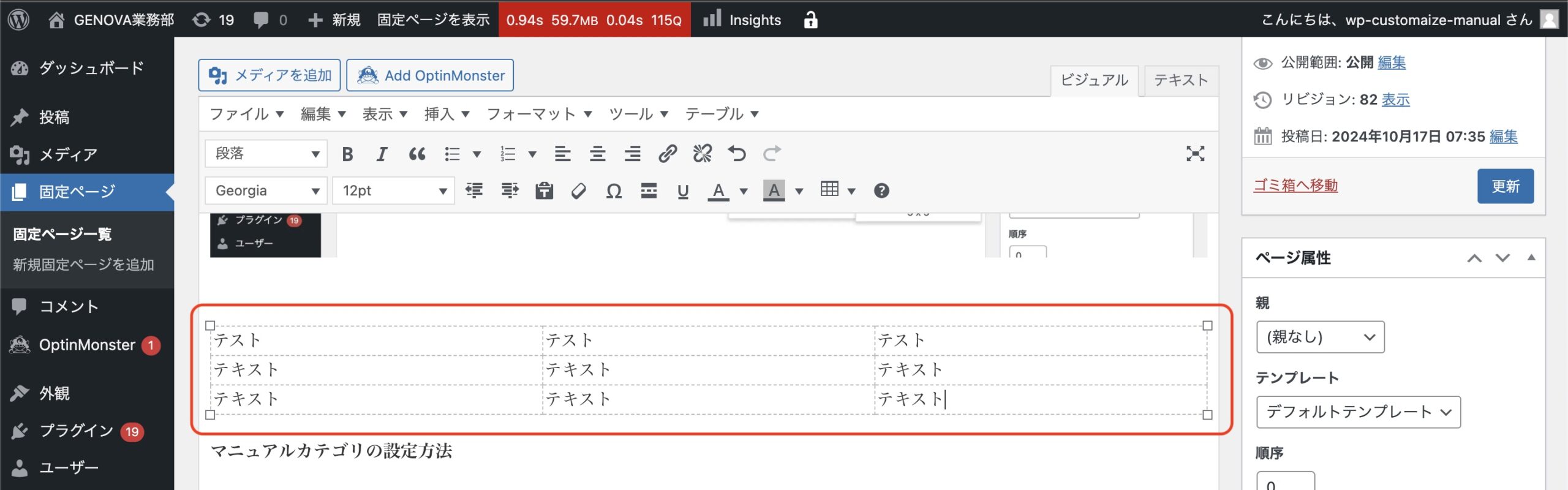Click the 更新 update button
This screenshot has height=490, width=1568.
click(1505, 186)
